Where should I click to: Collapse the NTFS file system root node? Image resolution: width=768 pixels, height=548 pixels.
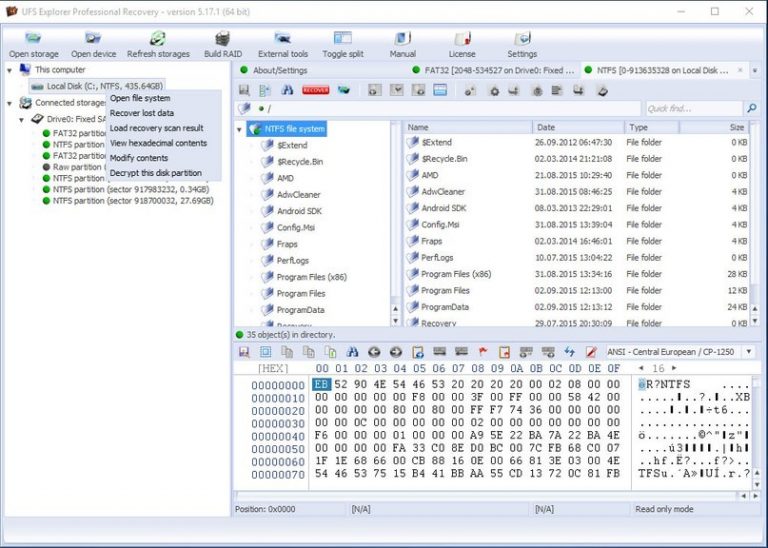(239, 130)
